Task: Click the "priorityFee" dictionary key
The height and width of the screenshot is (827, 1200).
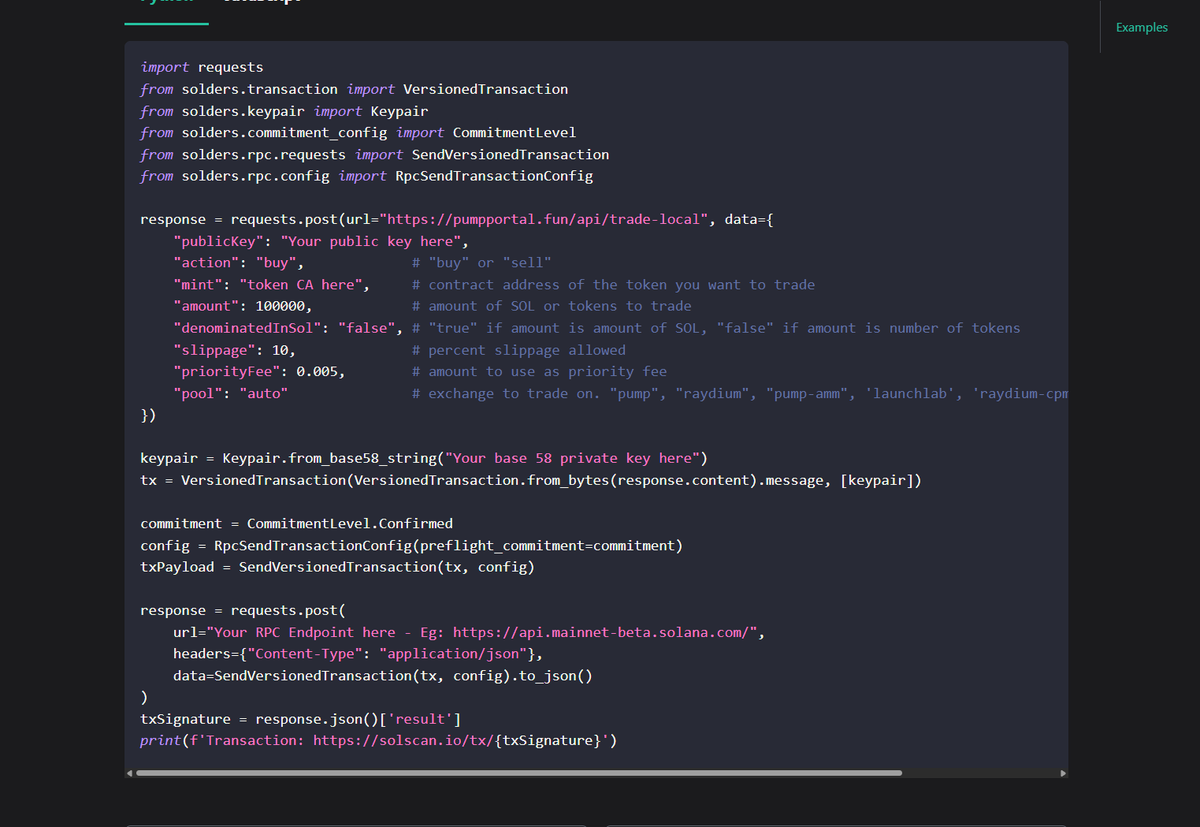Action: point(227,372)
